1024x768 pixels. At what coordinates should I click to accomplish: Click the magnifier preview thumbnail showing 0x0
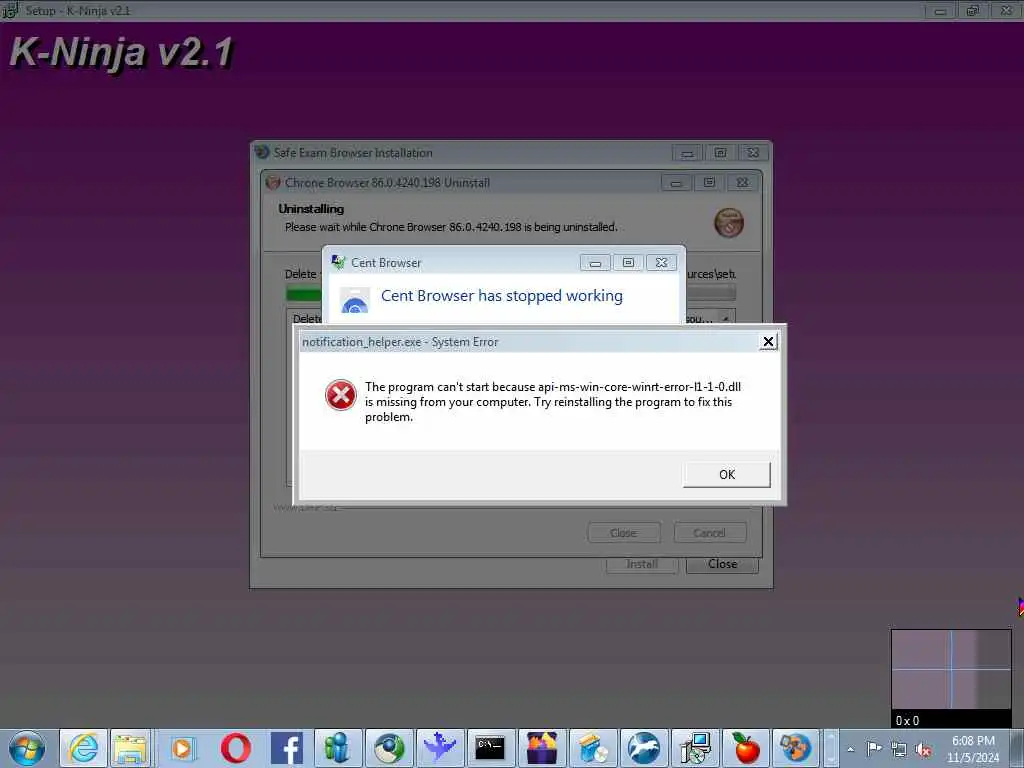pos(952,679)
